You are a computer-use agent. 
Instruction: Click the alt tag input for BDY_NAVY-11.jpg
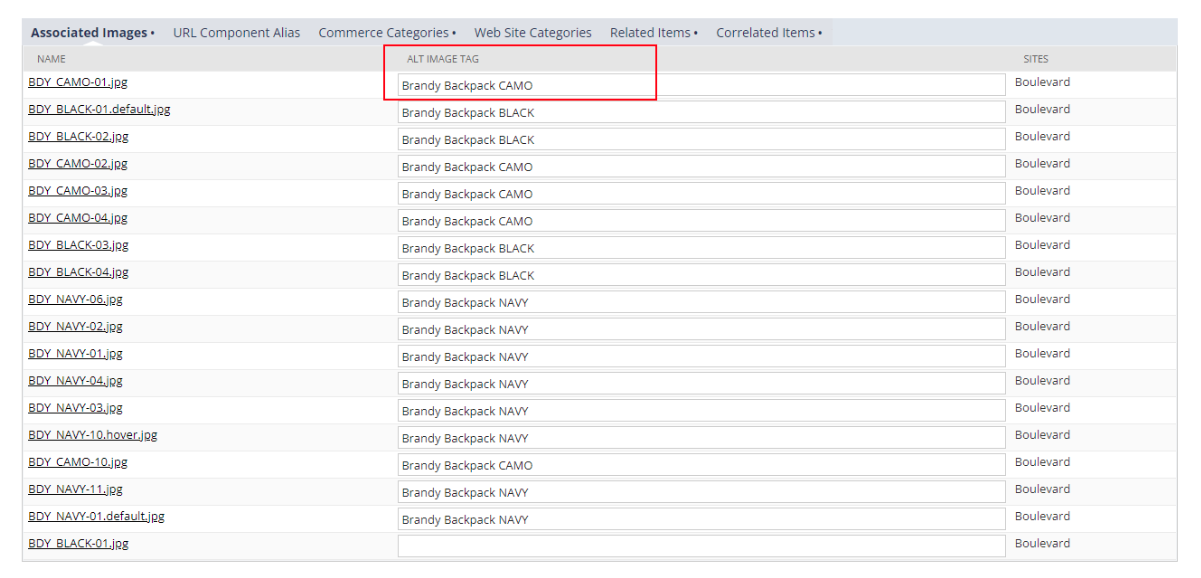pos(700,492)
